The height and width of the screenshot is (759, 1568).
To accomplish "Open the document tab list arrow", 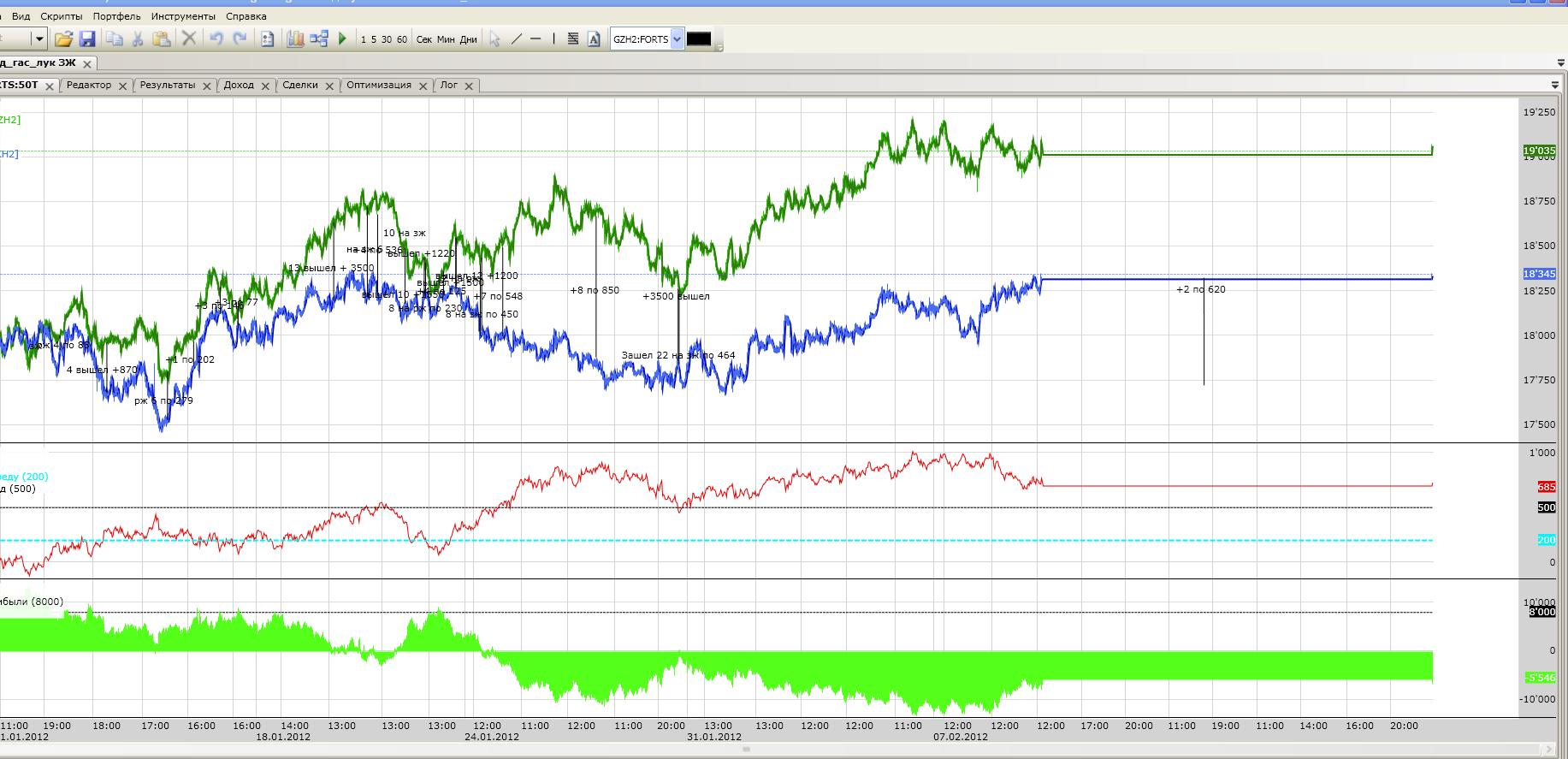I will pyautogui.click(x=1561, y=63).
